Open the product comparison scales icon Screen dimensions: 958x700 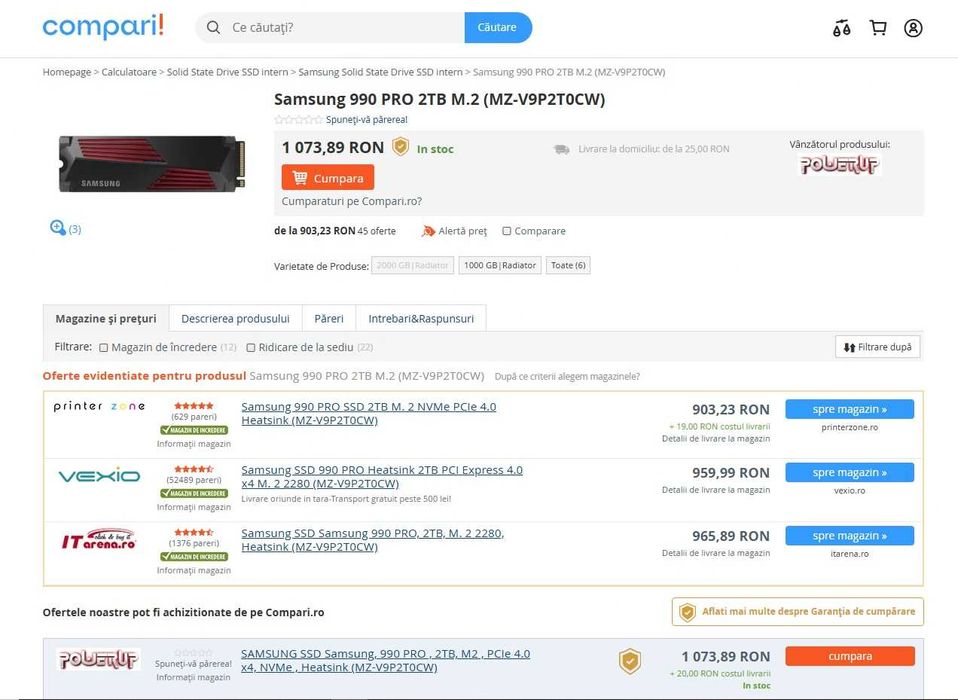(841, 28)
